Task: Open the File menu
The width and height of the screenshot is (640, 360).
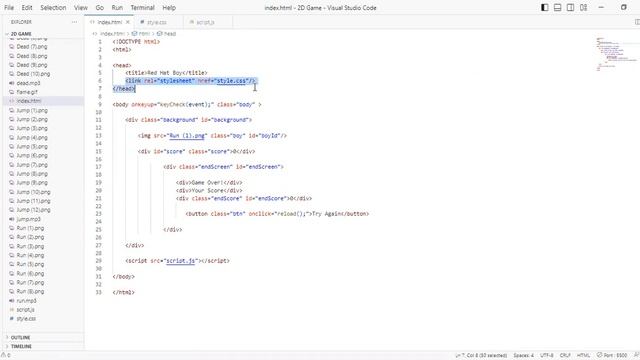Action: pos(9,8)
